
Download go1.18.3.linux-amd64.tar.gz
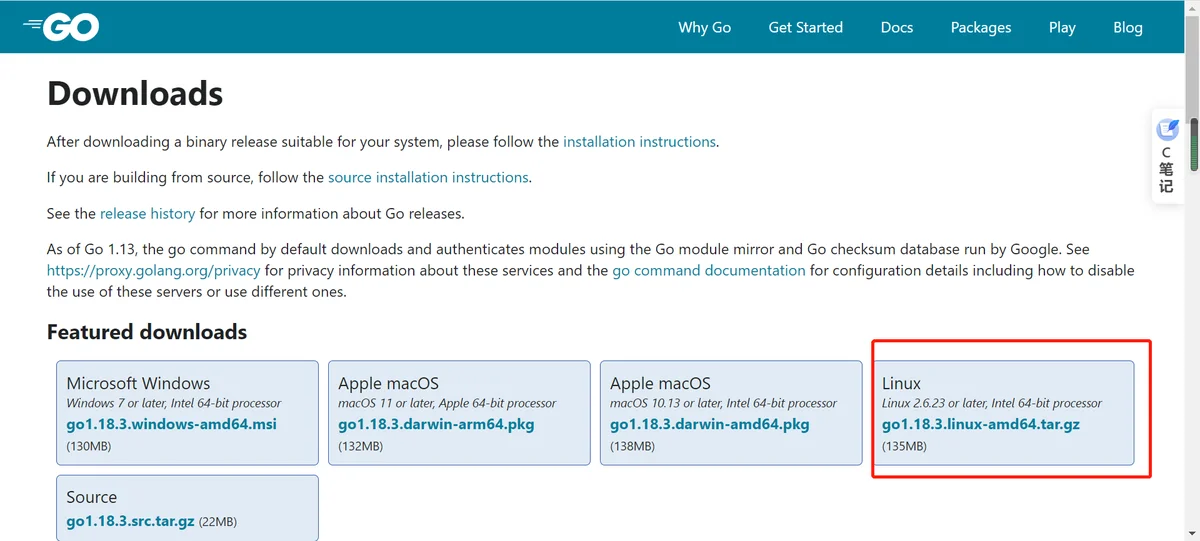click(981, 424)
